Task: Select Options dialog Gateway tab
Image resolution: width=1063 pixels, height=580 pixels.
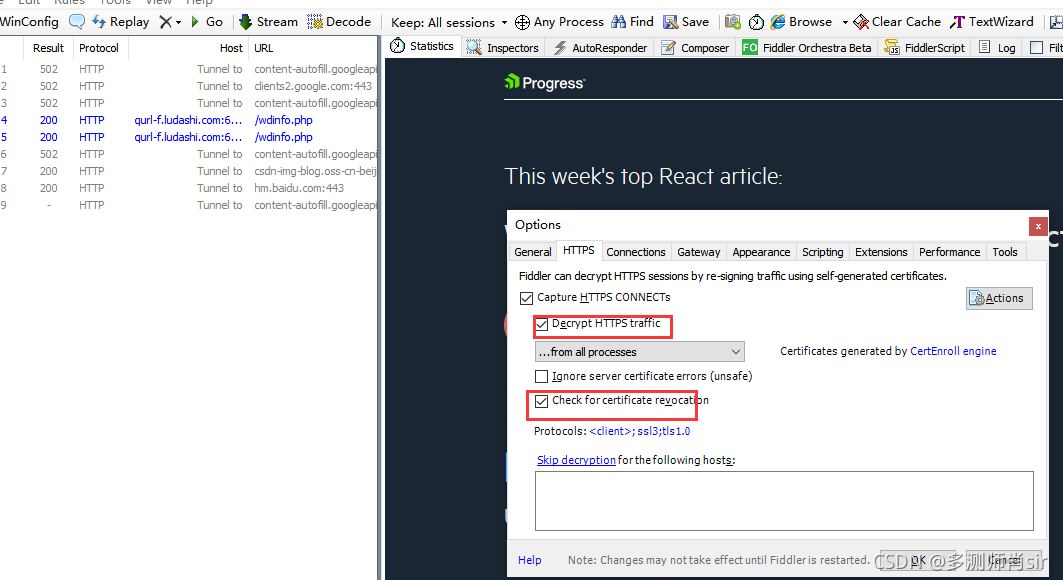Action: pos(698,252)
